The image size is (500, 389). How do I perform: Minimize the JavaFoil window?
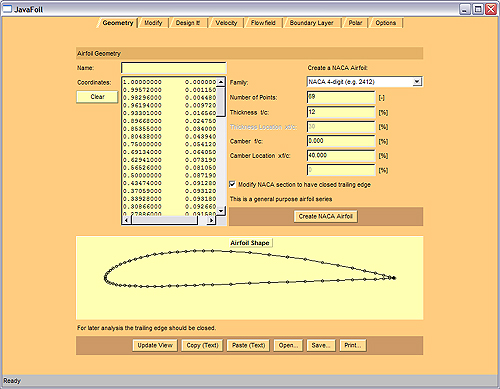pos(465,9)
